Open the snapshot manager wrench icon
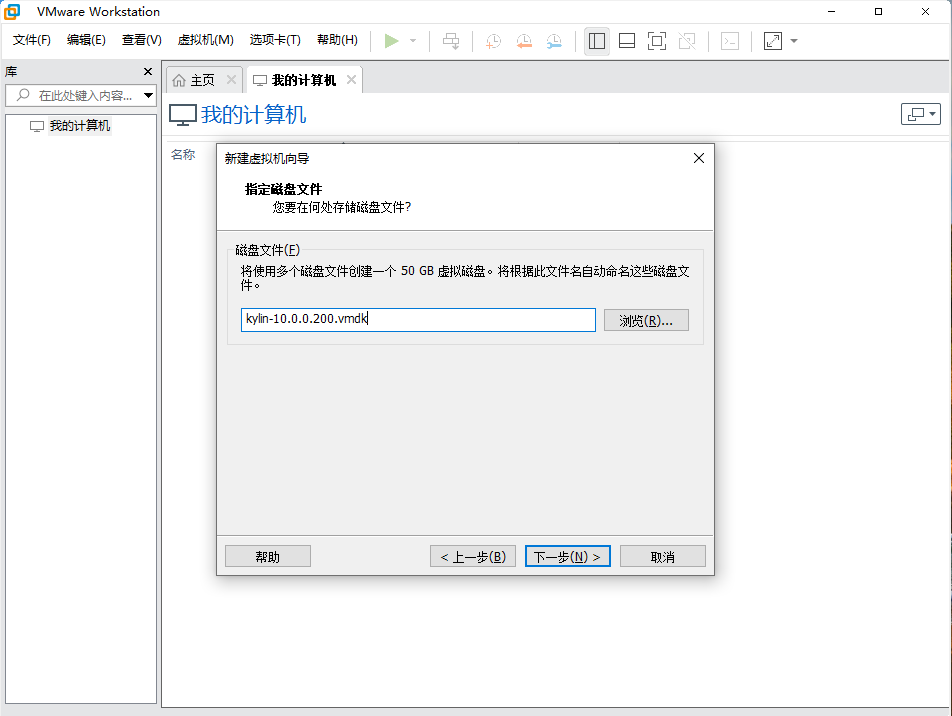 pyautogui.click(x=554, y=41)
